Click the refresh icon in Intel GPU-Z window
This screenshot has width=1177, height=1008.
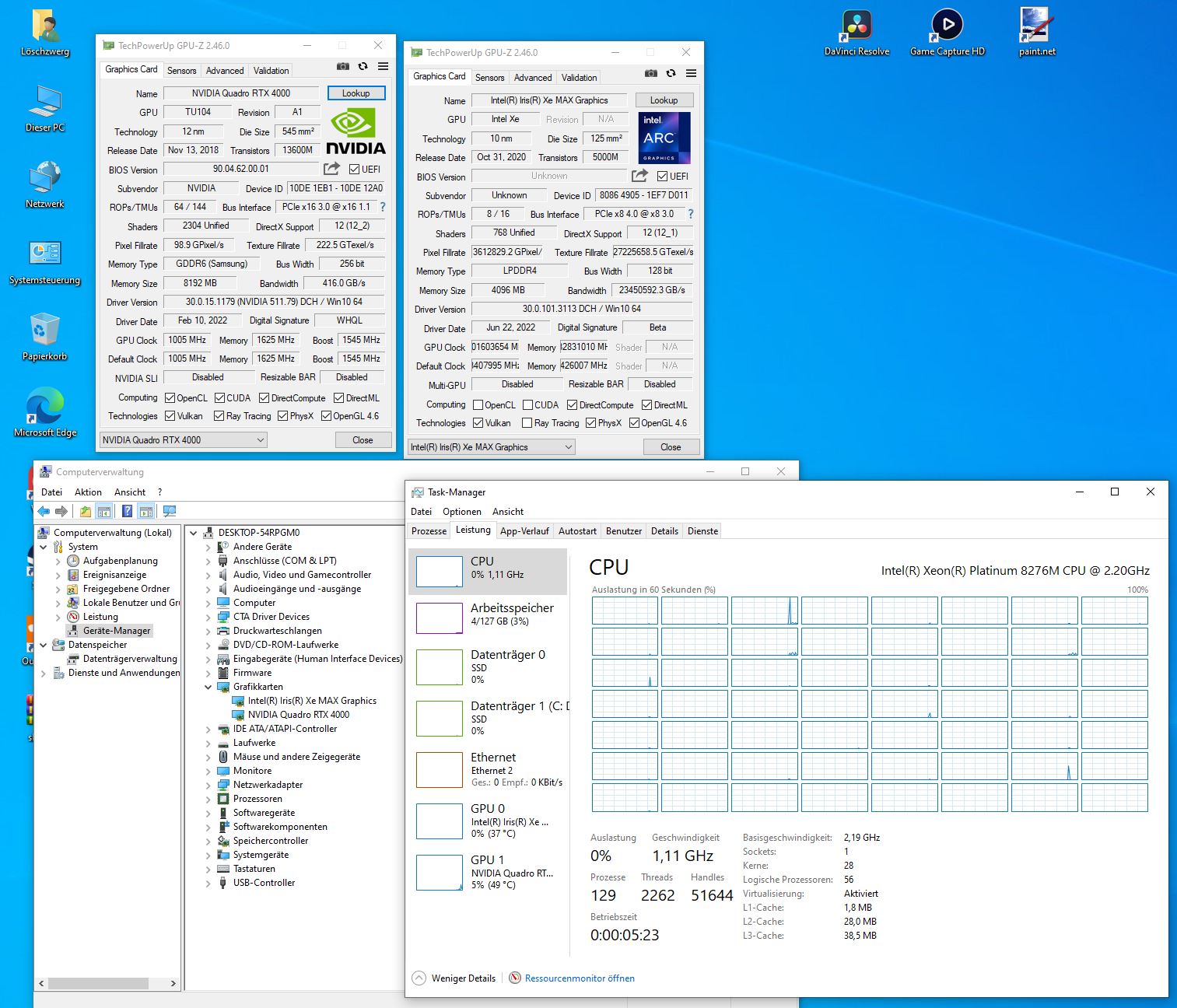[671, 74]
